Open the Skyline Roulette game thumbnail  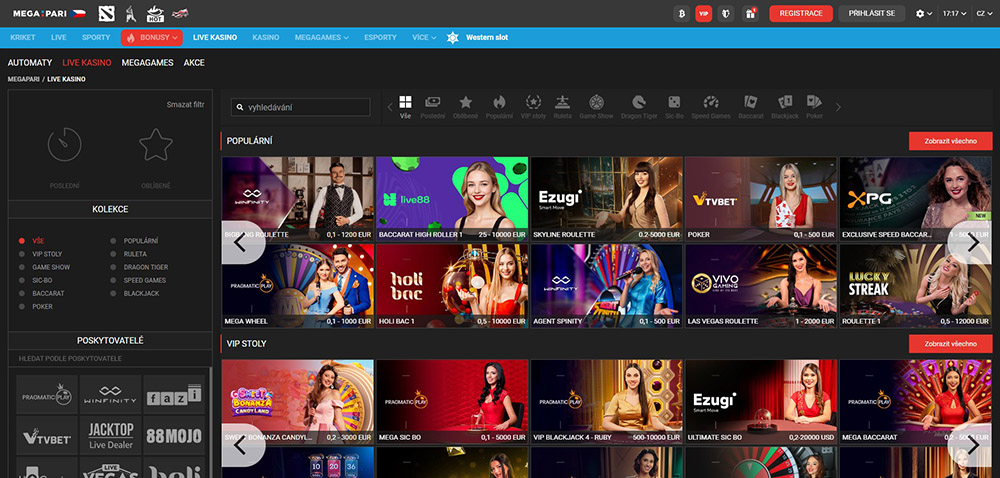click(x=607, y=198)
